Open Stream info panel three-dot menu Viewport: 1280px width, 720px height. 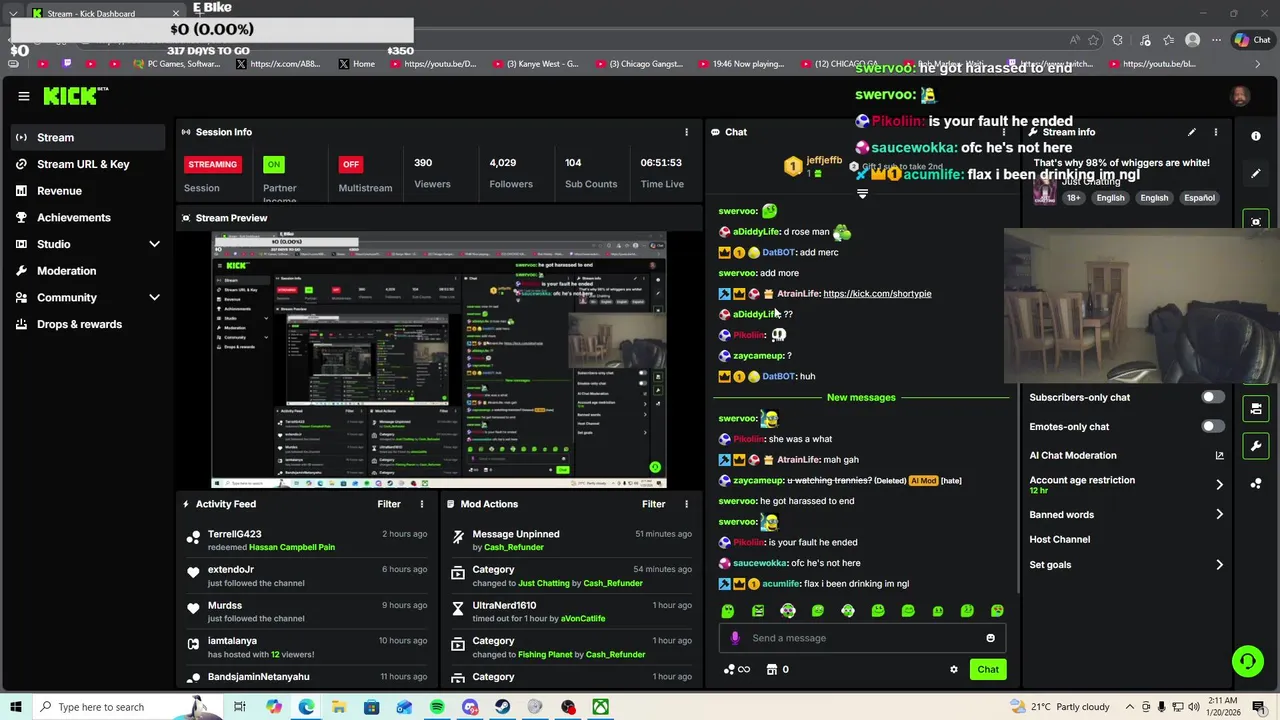pyautogui.click(x=1216, y=132)
